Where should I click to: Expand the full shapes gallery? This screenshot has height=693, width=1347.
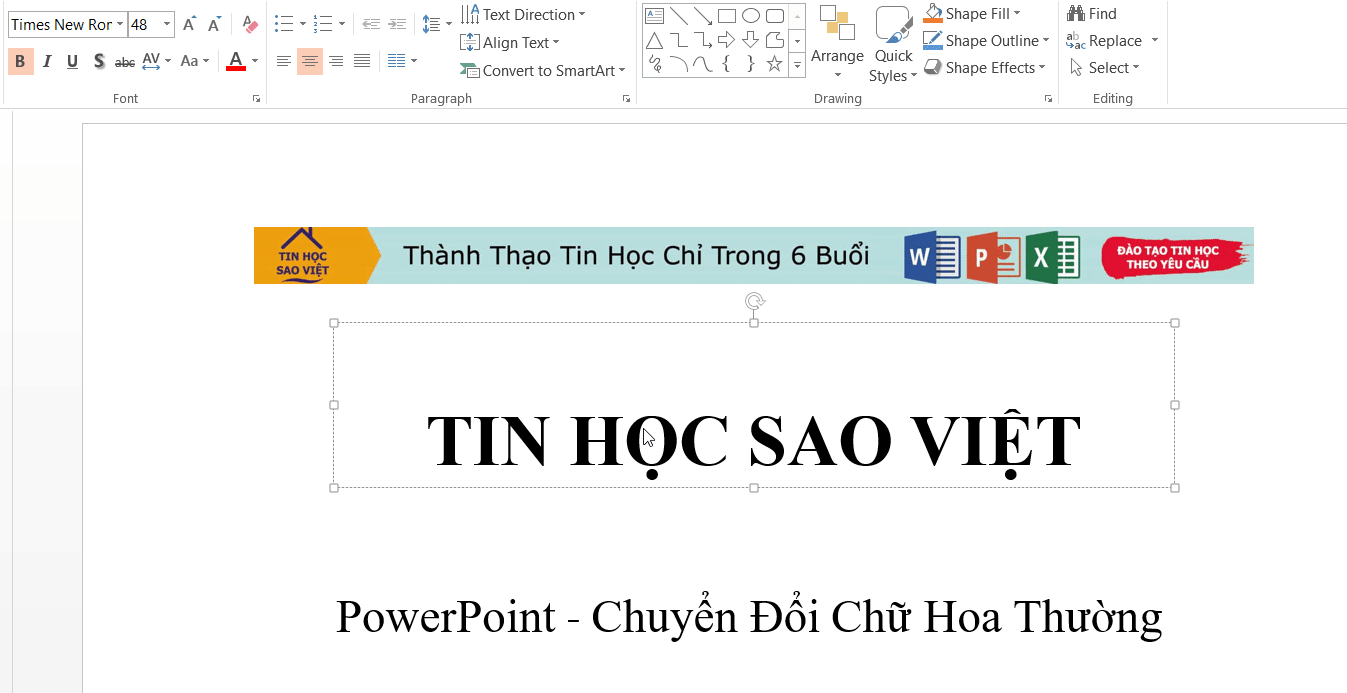click(797, 65)
